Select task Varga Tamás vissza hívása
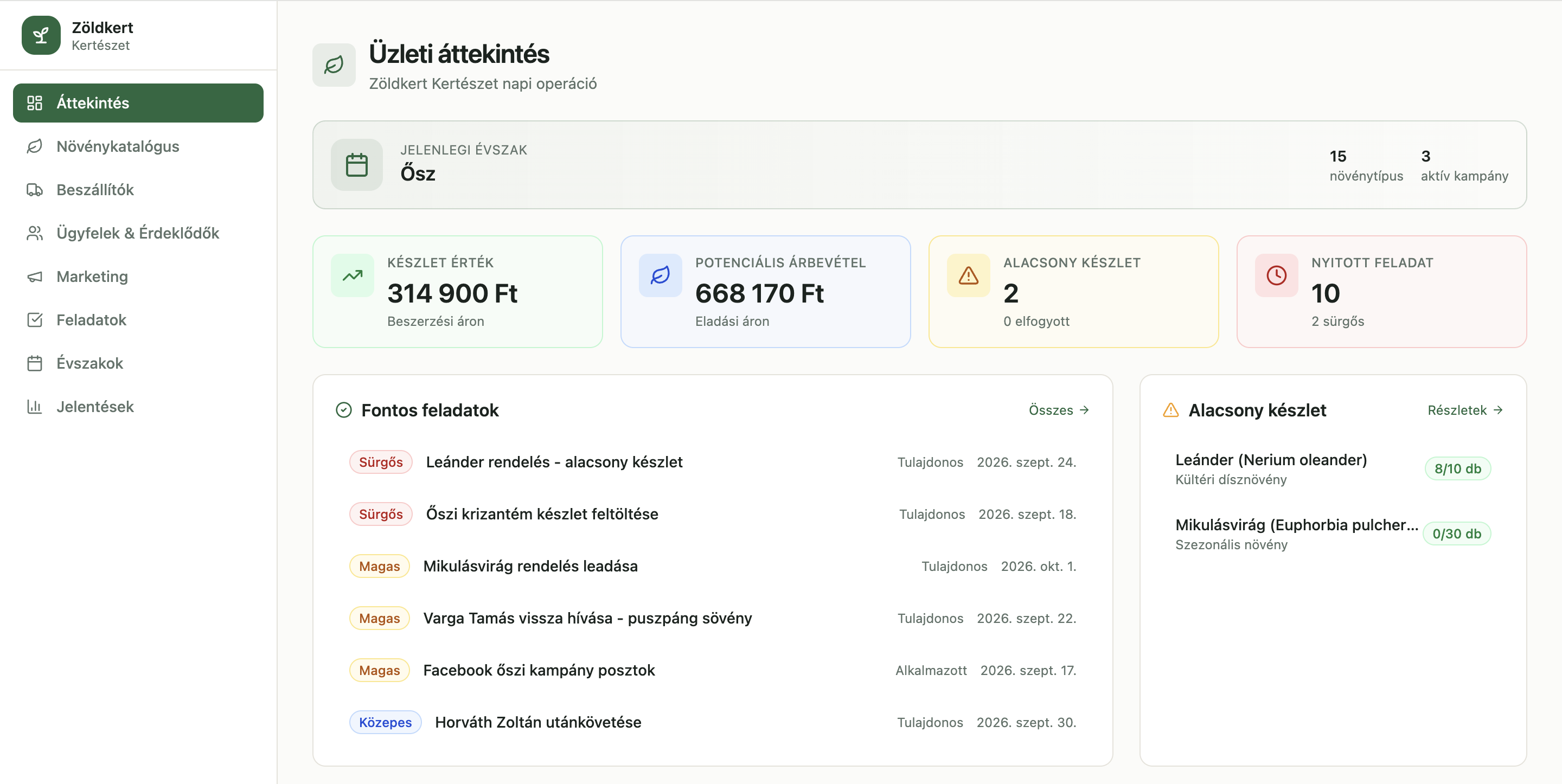The height and width of the screenshot is (784, 1562). click(x=713, y=619)
